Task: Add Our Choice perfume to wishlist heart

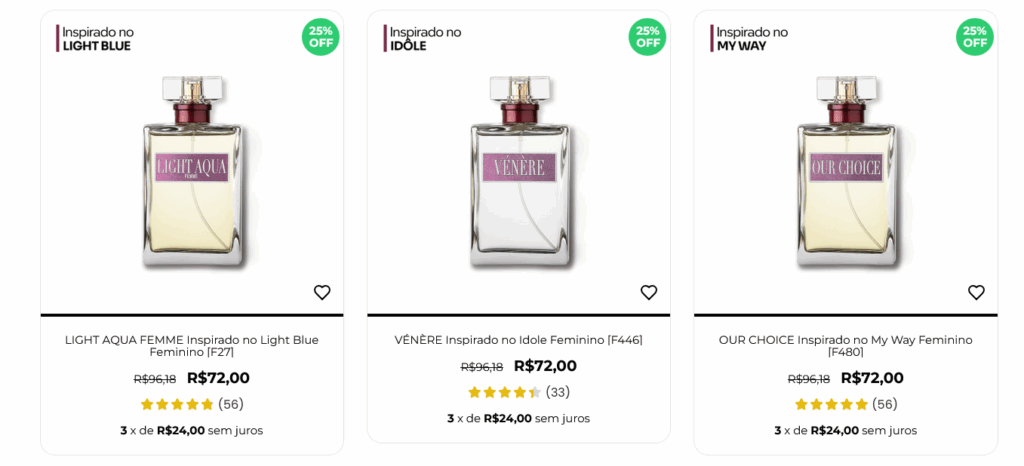Action: (x=976, y=292)
